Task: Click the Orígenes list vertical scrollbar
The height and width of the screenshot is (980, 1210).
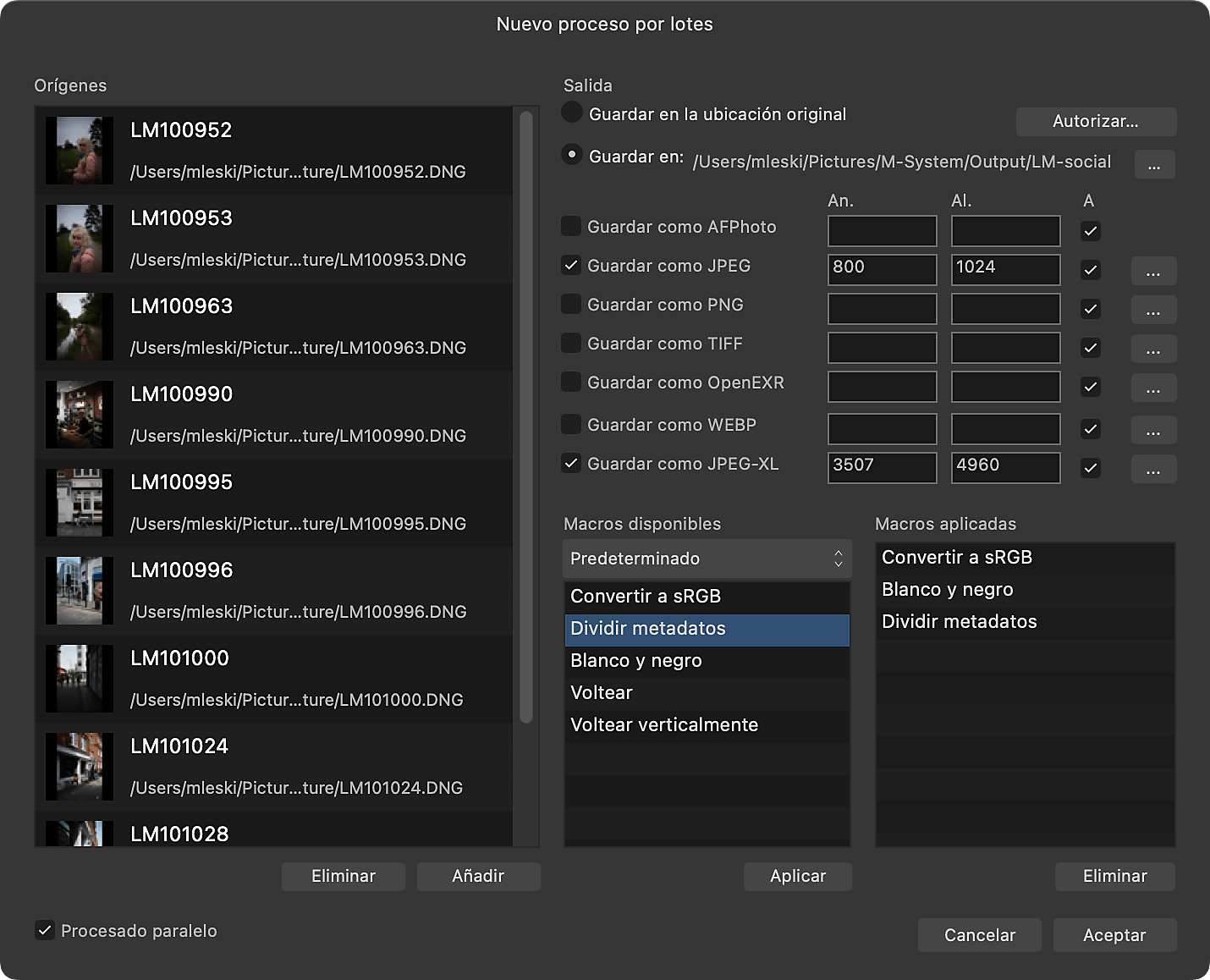Action: pyautogui.click(x=525, y=417)
